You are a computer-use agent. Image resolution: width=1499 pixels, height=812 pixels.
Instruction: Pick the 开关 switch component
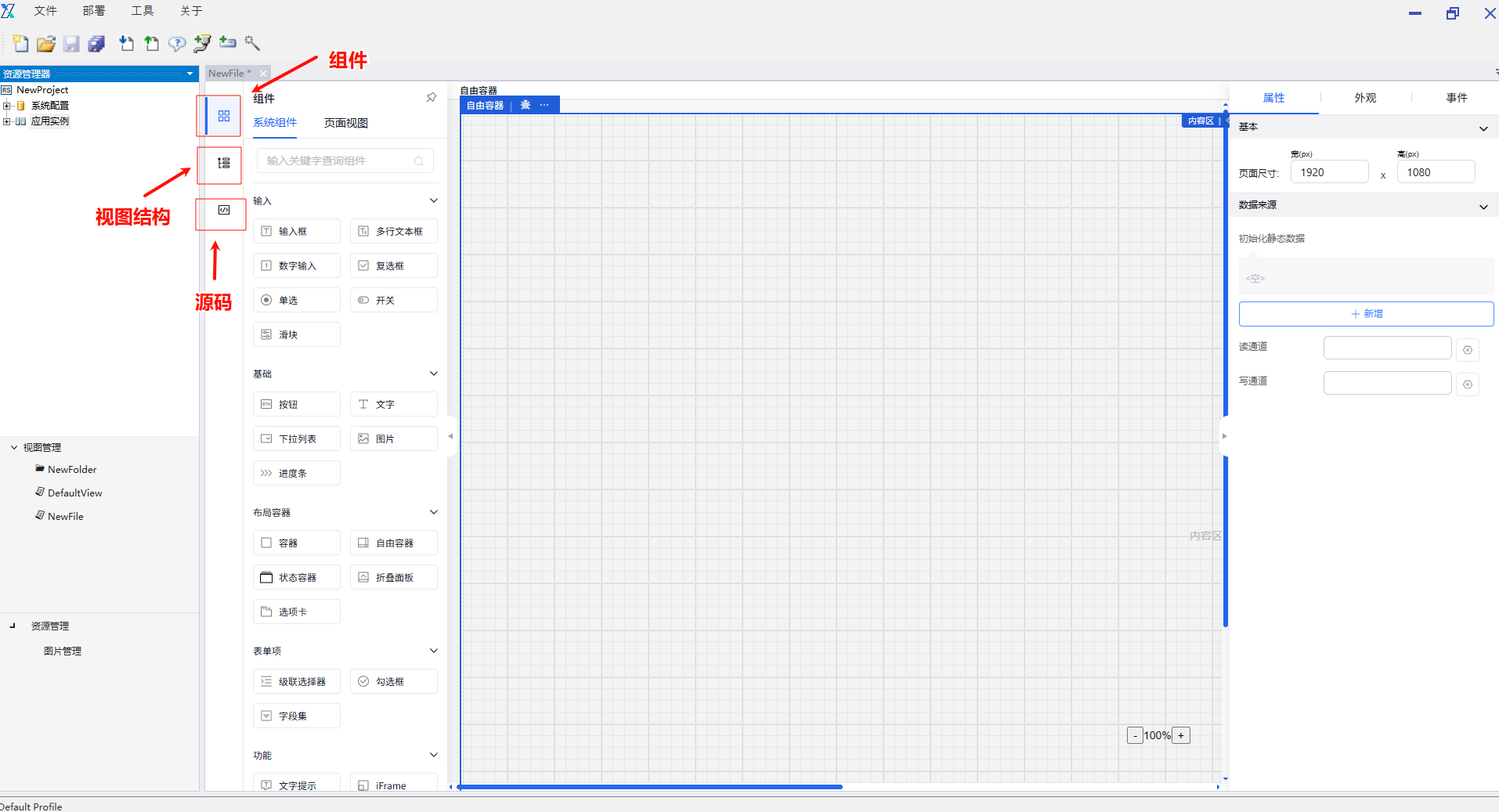(393, 301)
